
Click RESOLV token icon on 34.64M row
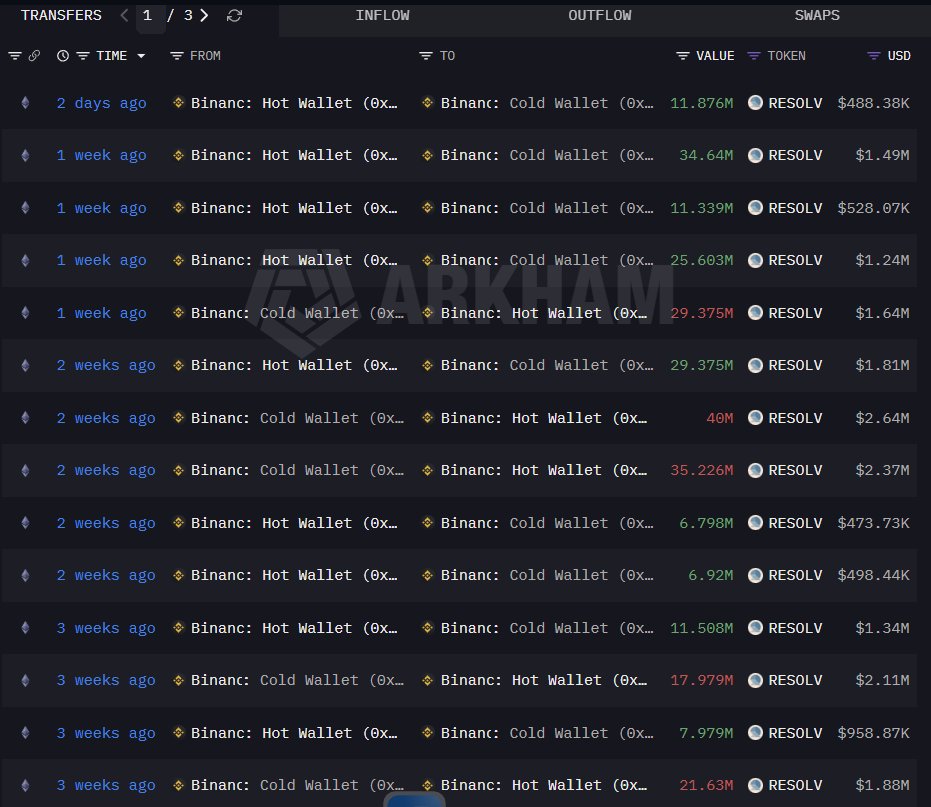click(x=755, y=155)
